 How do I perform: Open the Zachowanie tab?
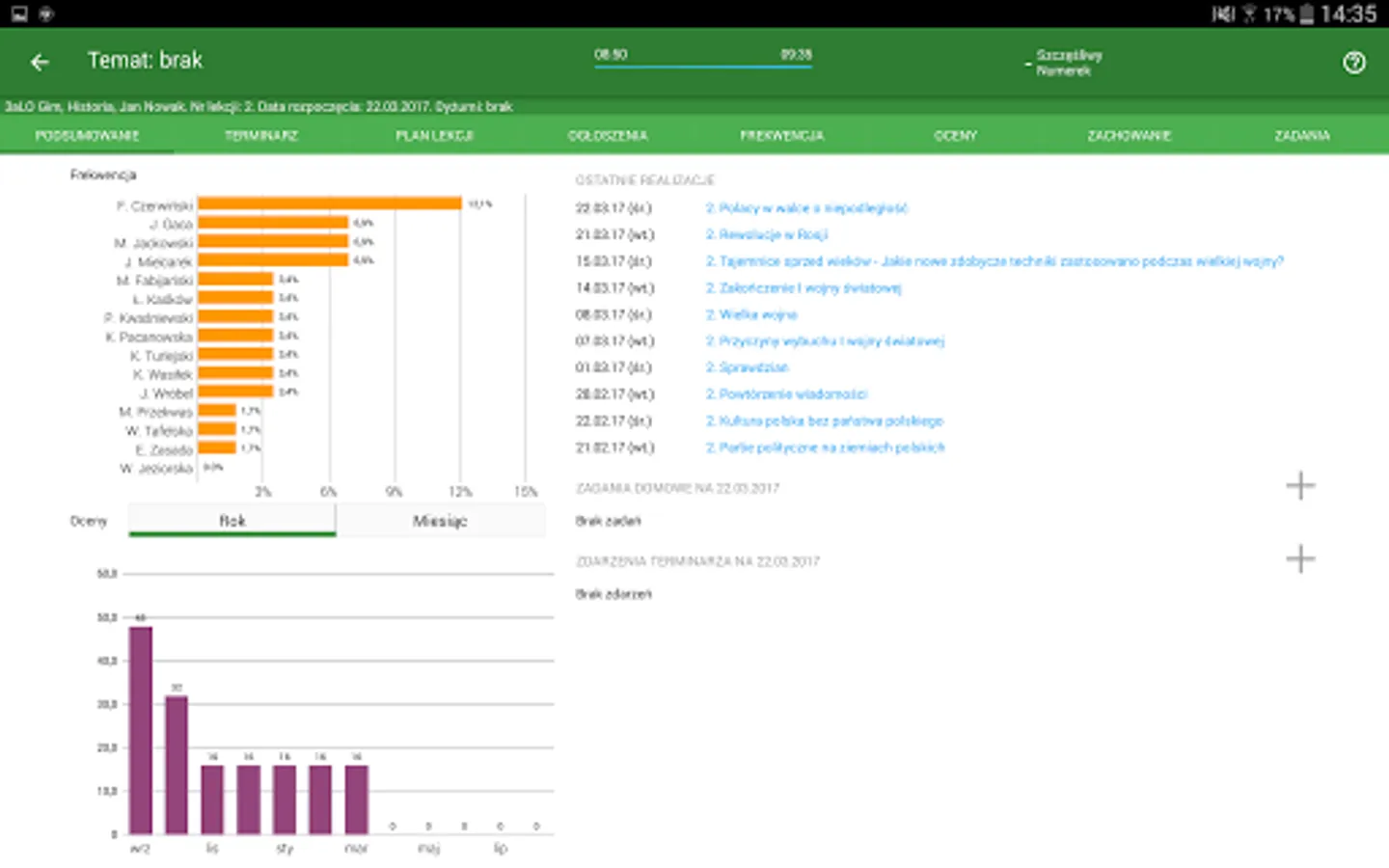coord(1129,136)
